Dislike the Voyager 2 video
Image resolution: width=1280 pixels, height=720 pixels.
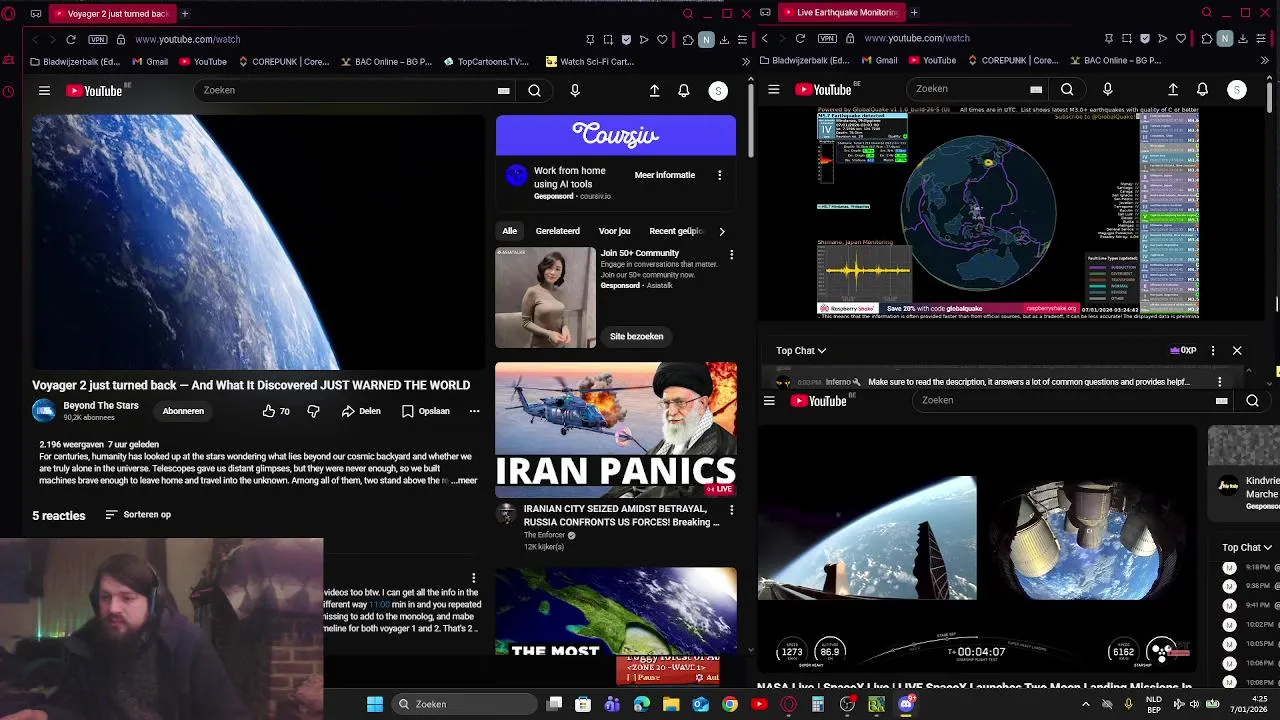click(x=313, y=411)
